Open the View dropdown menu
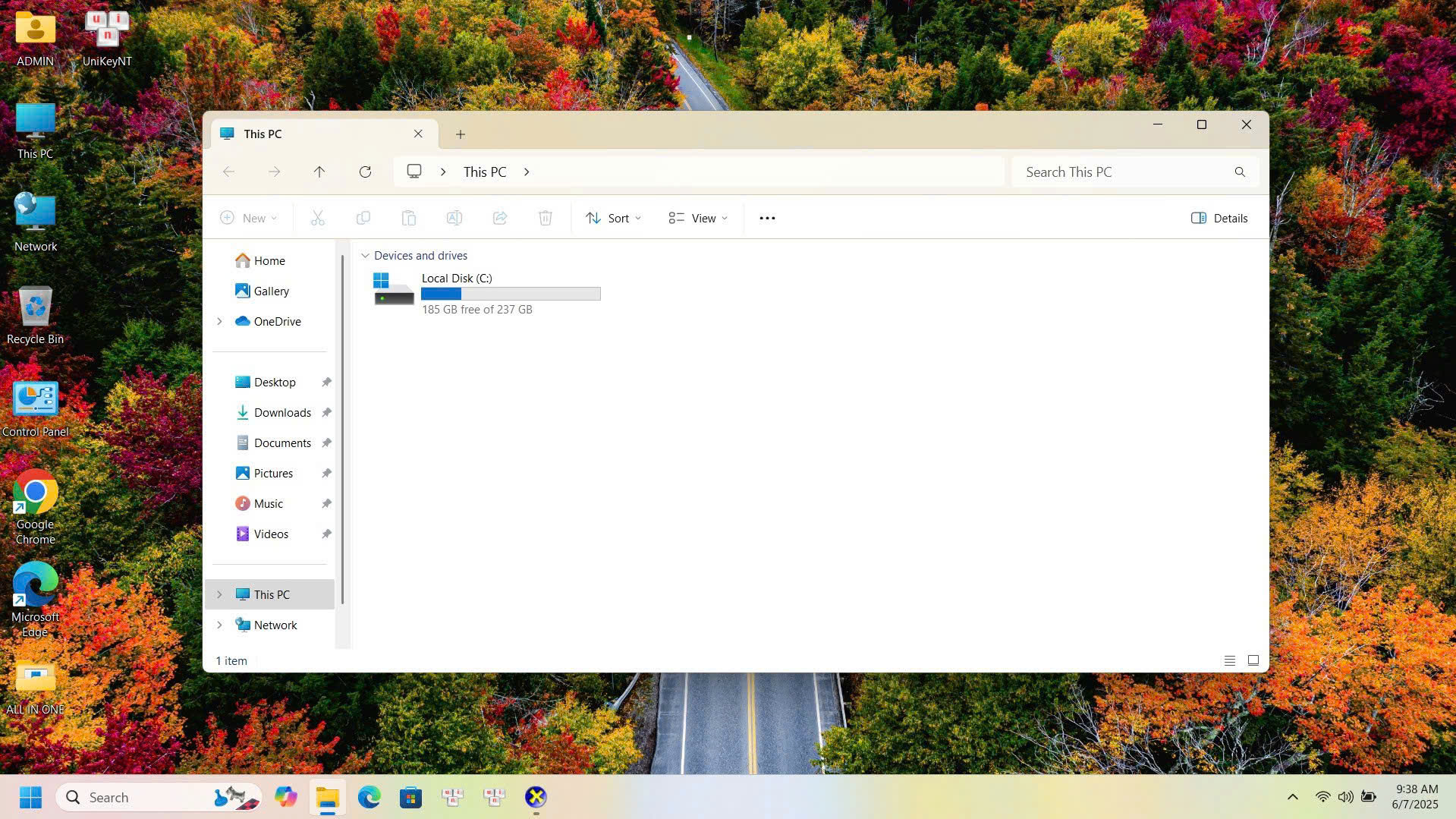The image size is (1456, 819). pos(697,219)
